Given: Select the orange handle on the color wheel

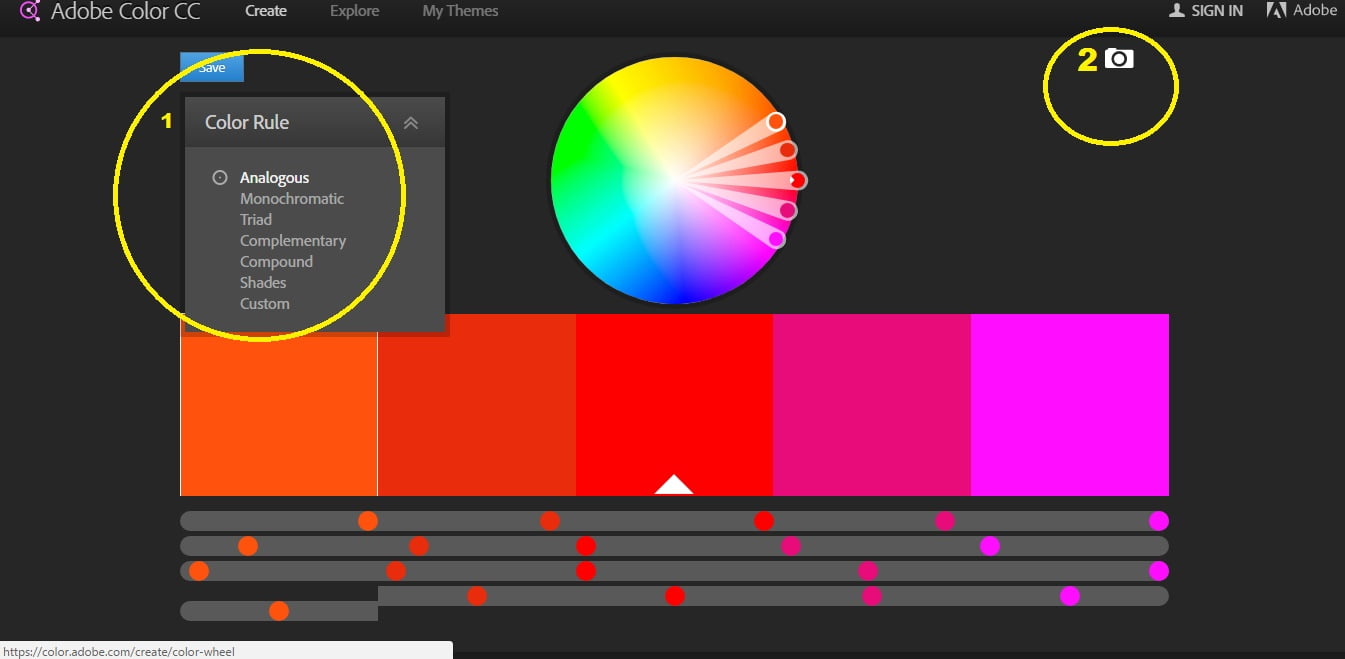Looking at the screenshot, I should (x=776, y=122).
